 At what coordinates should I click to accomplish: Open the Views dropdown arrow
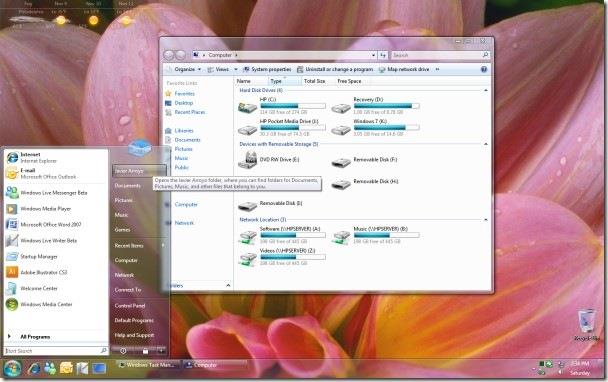[x=235, y=69]
